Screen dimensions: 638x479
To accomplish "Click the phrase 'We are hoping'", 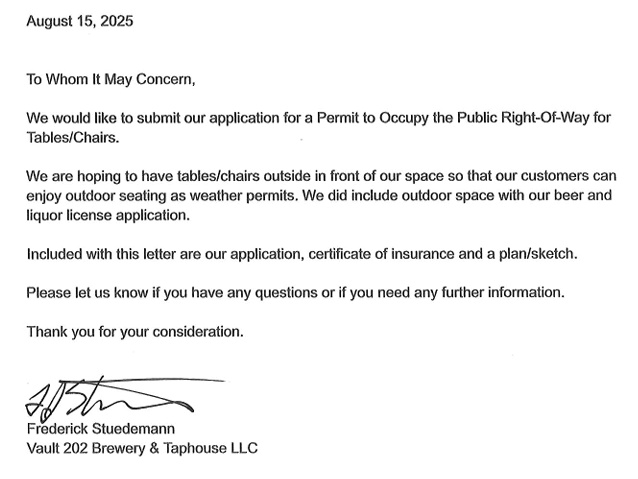I will pos(74,176).
